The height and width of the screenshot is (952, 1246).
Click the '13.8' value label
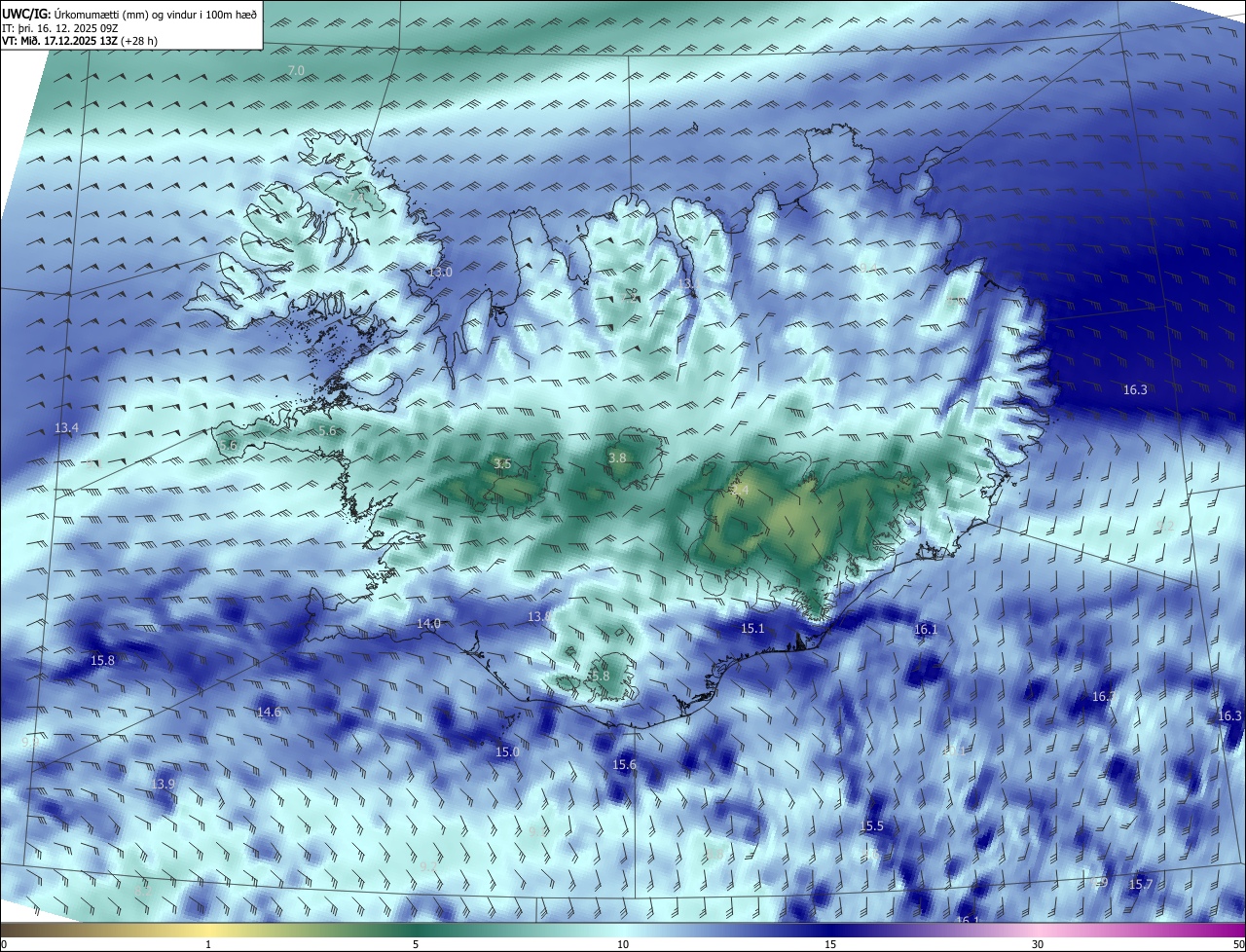click(x=537, y=617)
